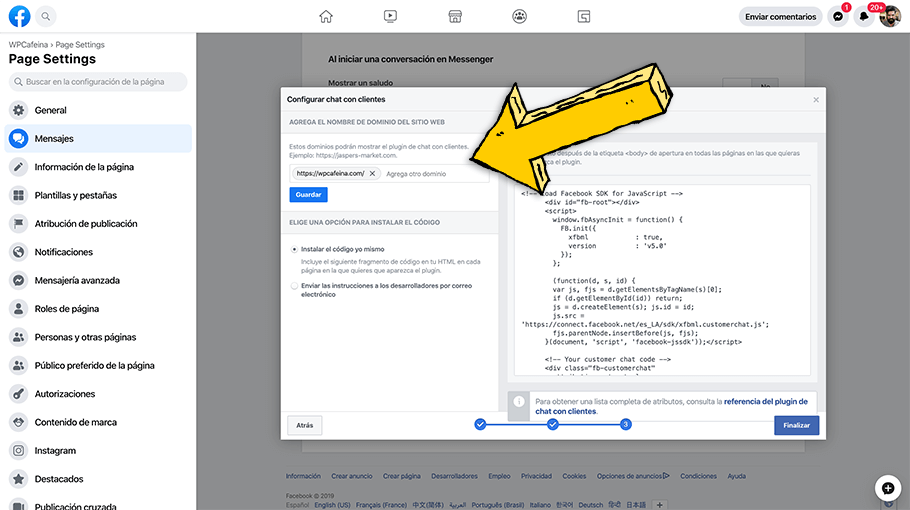Click the more languages plus button

click(659, 505)
